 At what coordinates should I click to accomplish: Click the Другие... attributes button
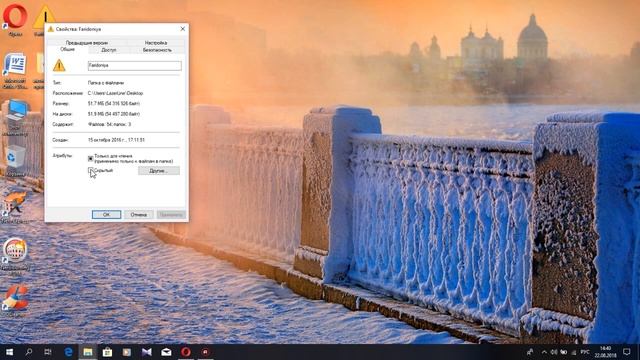pos(159,171)
